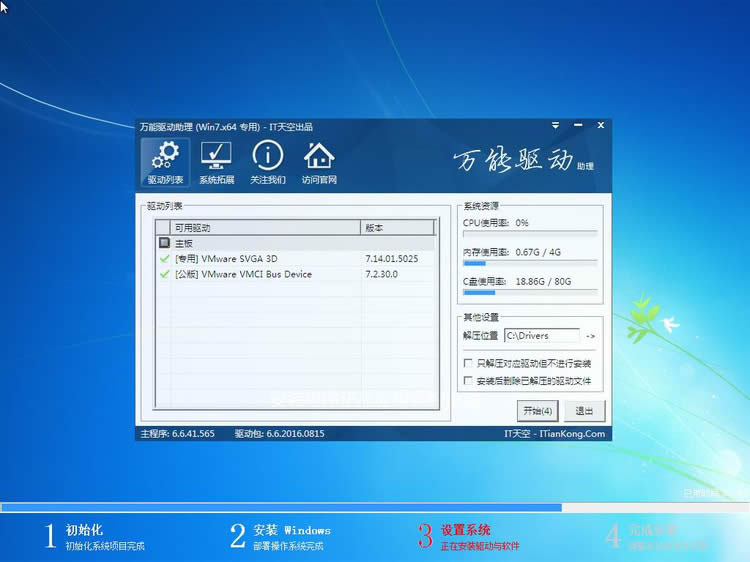Enable 安装后删除已解压的驱动文件 checkbox
The width and height of the screenshot is (750, 562).
pyautogui.click(x=468, y=381)
